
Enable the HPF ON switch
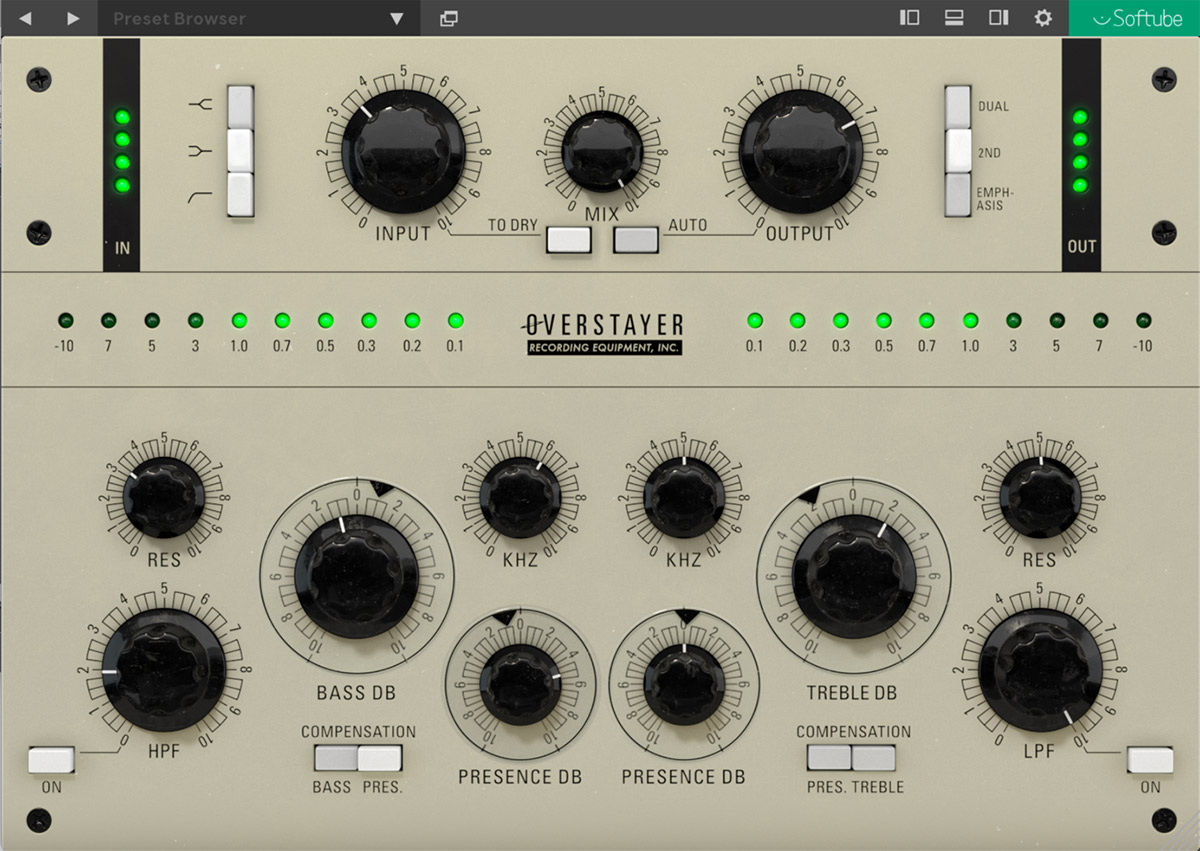(x=50, y=761)
